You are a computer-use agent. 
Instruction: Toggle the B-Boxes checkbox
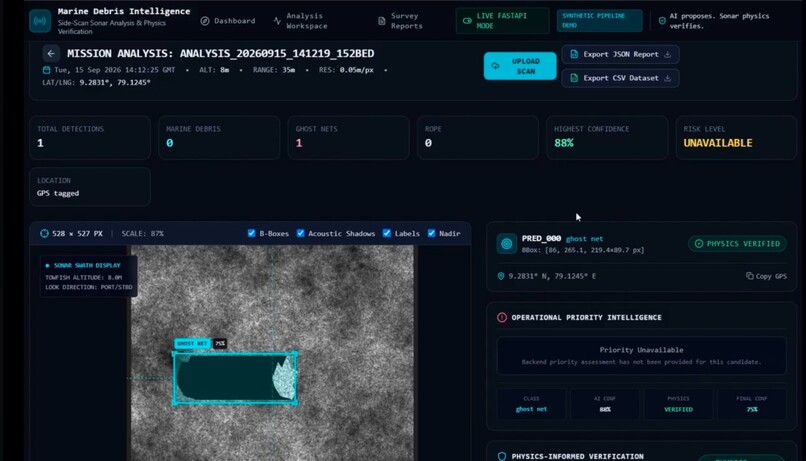(251, 233)
